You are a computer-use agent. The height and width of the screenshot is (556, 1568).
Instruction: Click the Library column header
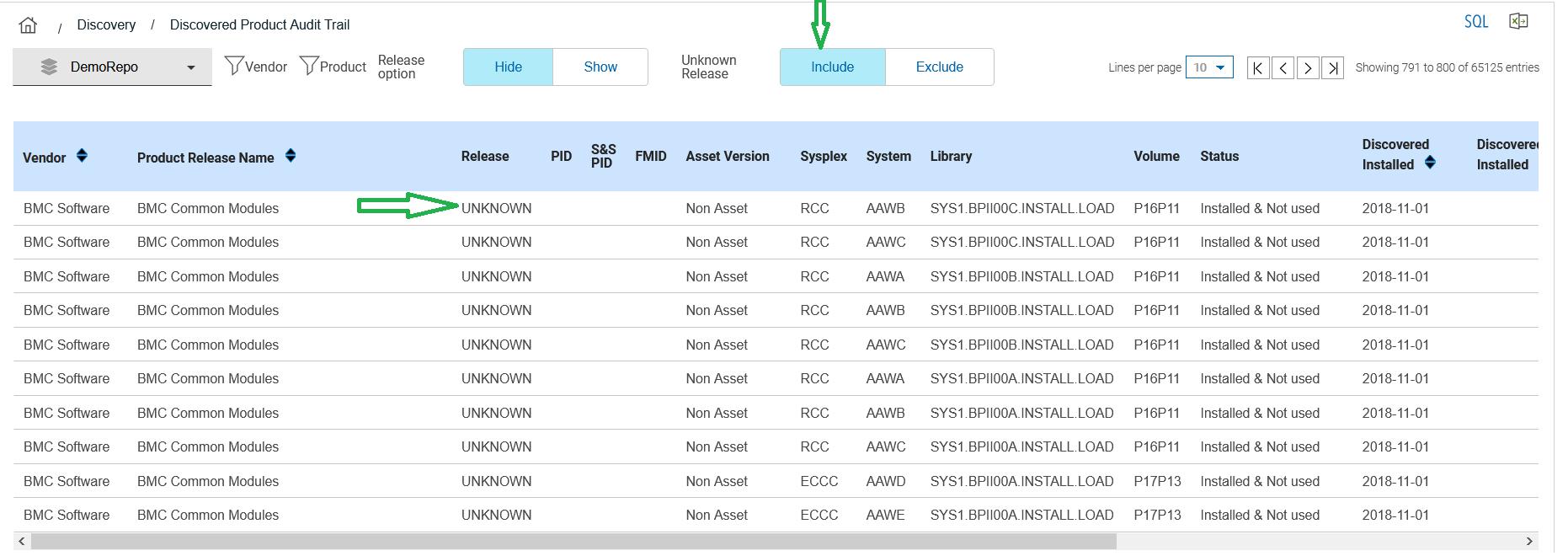click(951, 157)
